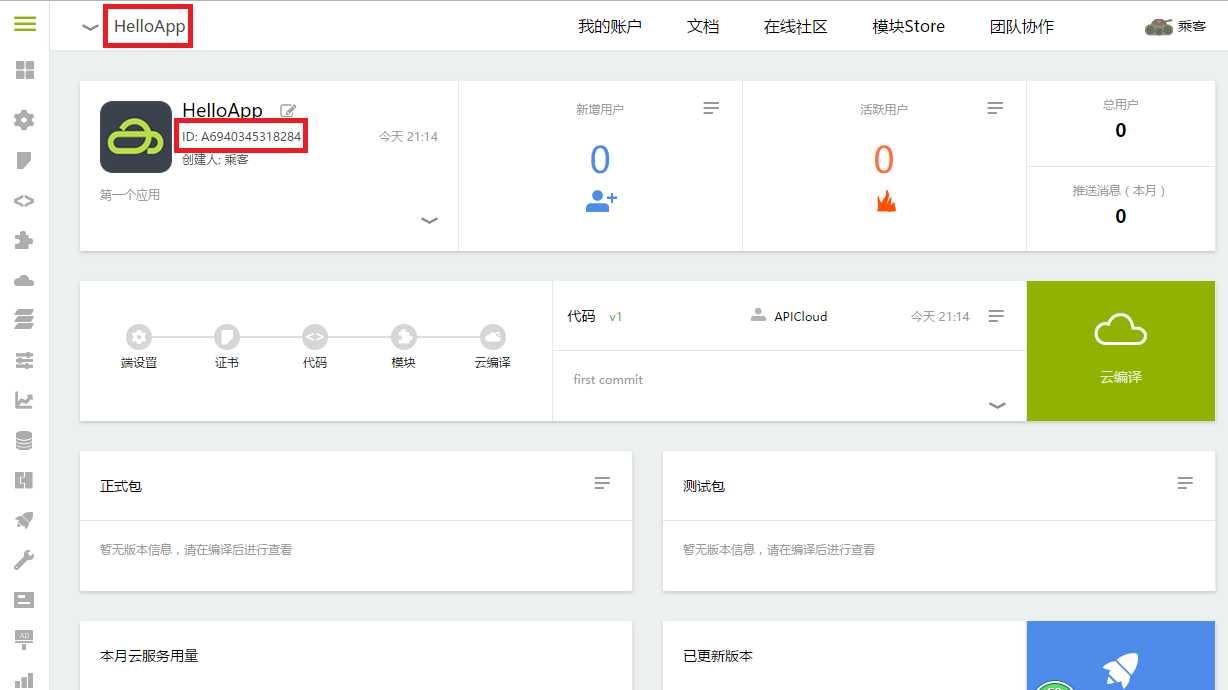The image size is (1228, 690).
Task: Go to the 证书 step
Action: click(227, 347)
